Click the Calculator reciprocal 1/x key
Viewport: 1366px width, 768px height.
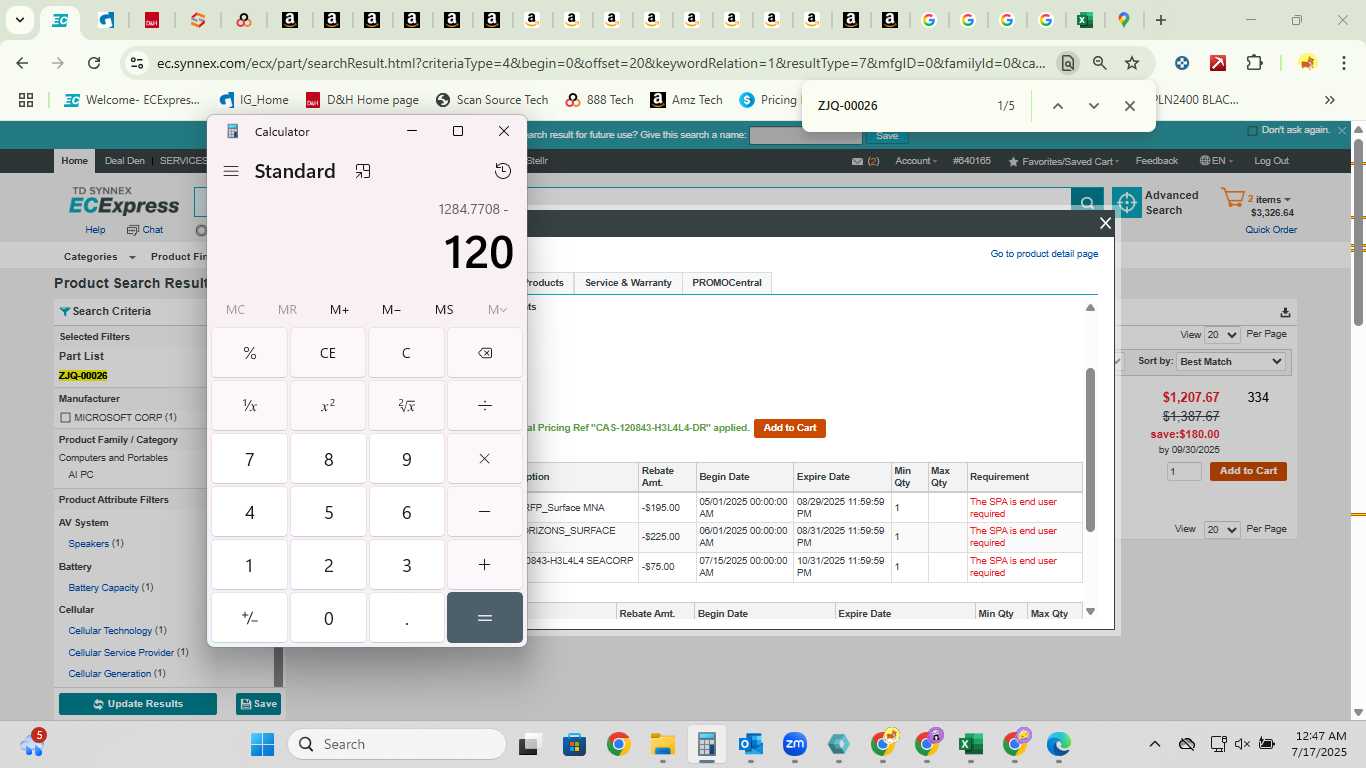click(x=250, y=406)
